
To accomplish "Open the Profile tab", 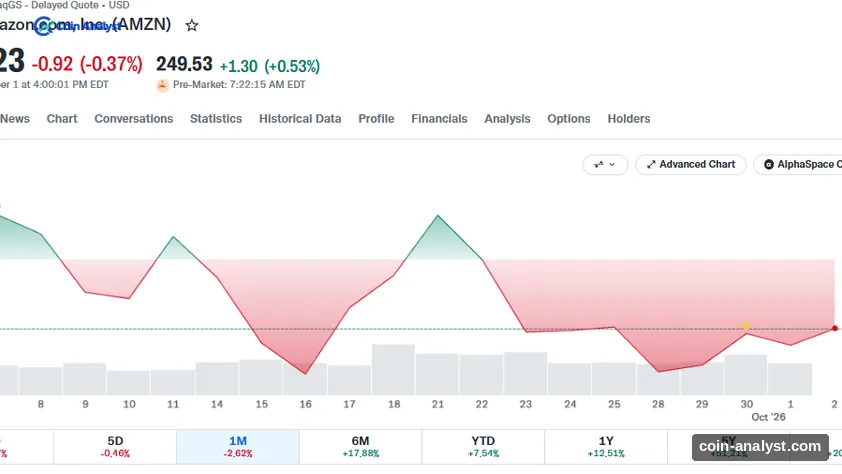I will (376, 119).
